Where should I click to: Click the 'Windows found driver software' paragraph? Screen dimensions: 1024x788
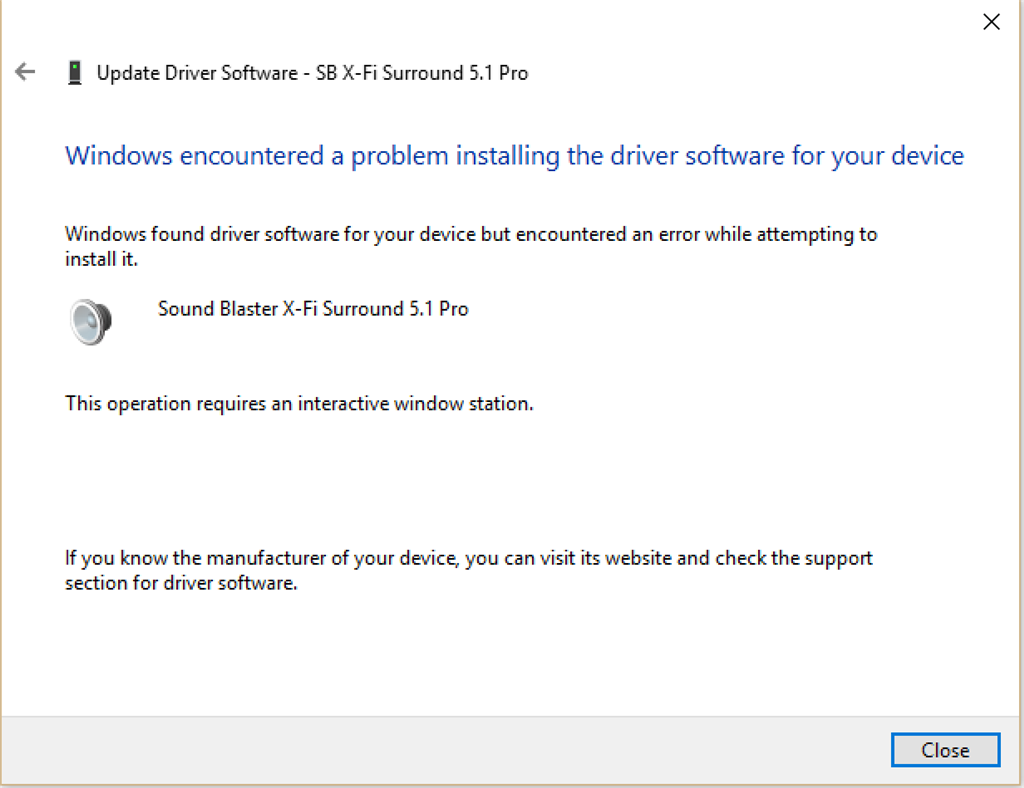(x=471, y=246)
